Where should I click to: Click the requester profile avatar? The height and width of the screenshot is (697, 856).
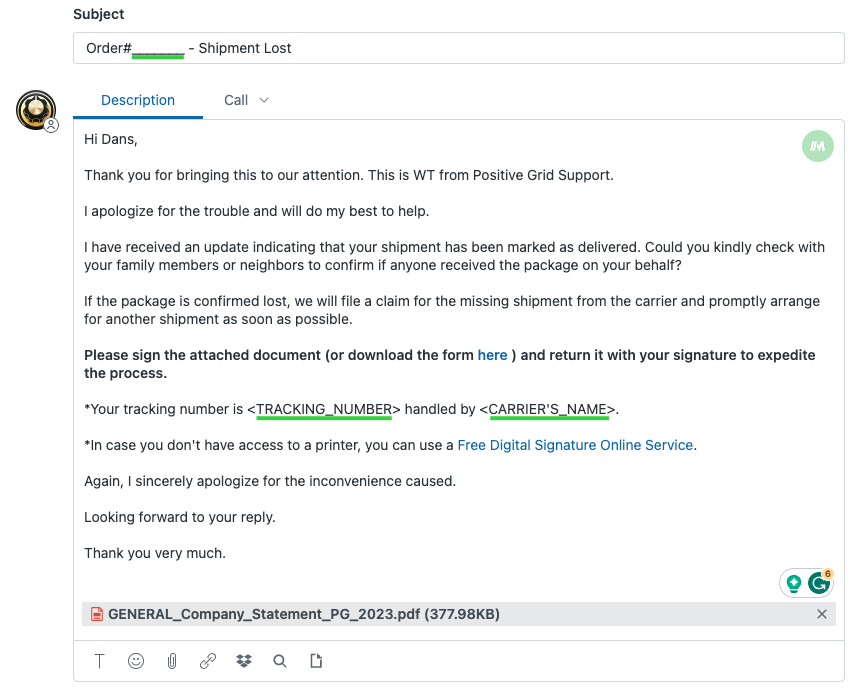pos(36,110)
